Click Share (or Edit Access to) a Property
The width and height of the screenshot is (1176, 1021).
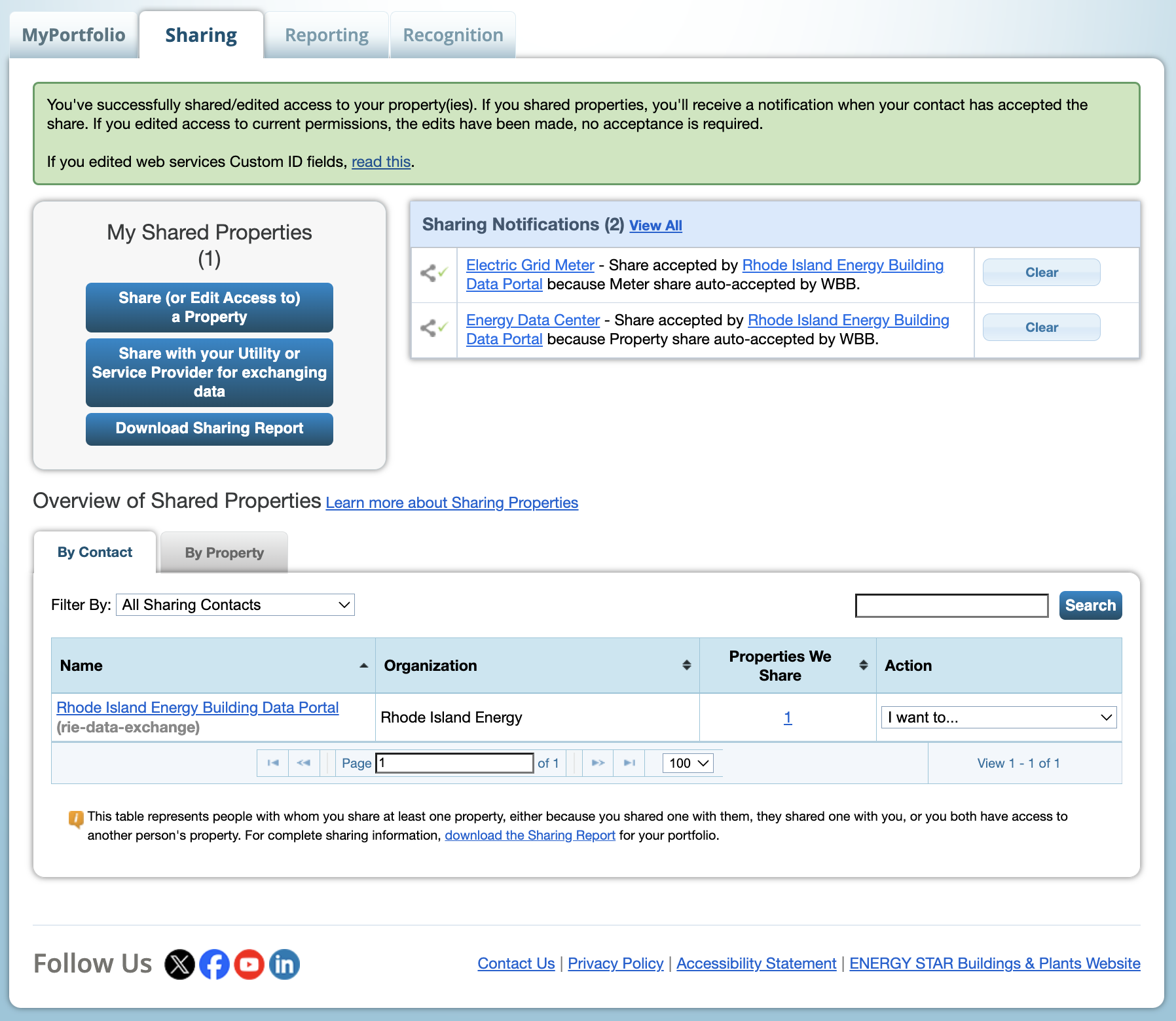(x=210, y=308)
